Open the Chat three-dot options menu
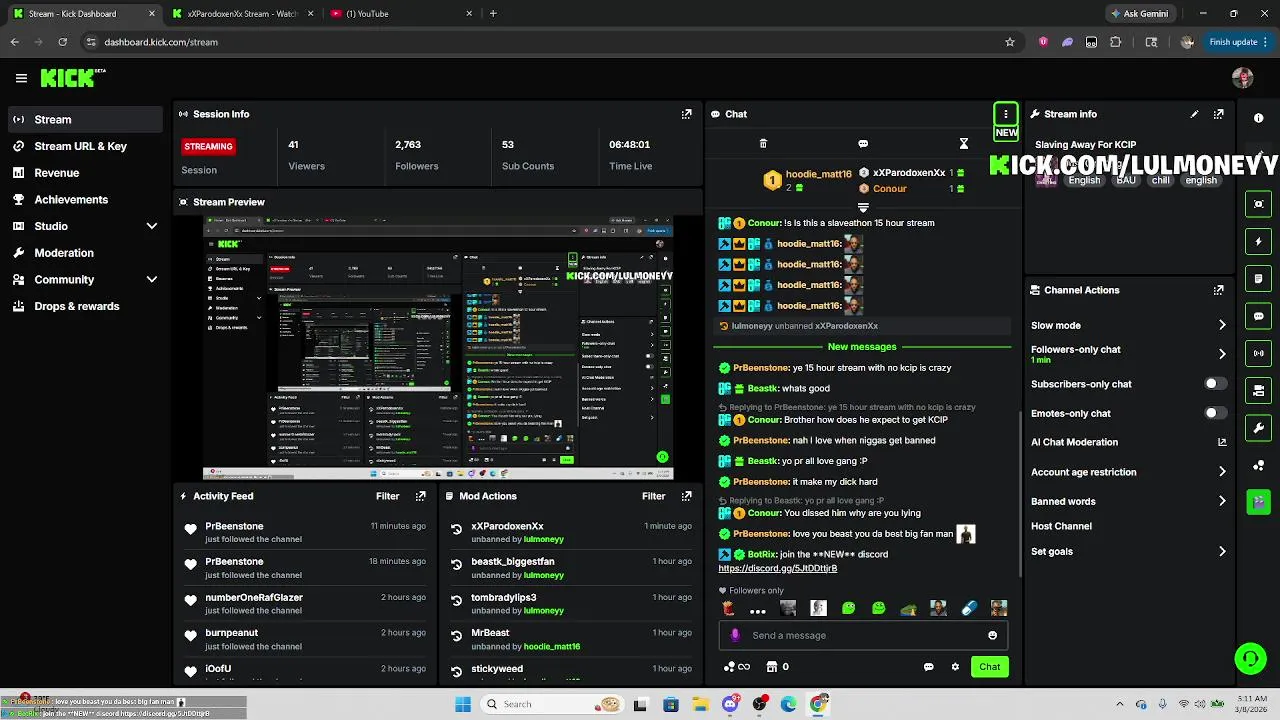The height and width of the screenshot is (720, 1280). tap(1006, 114)
